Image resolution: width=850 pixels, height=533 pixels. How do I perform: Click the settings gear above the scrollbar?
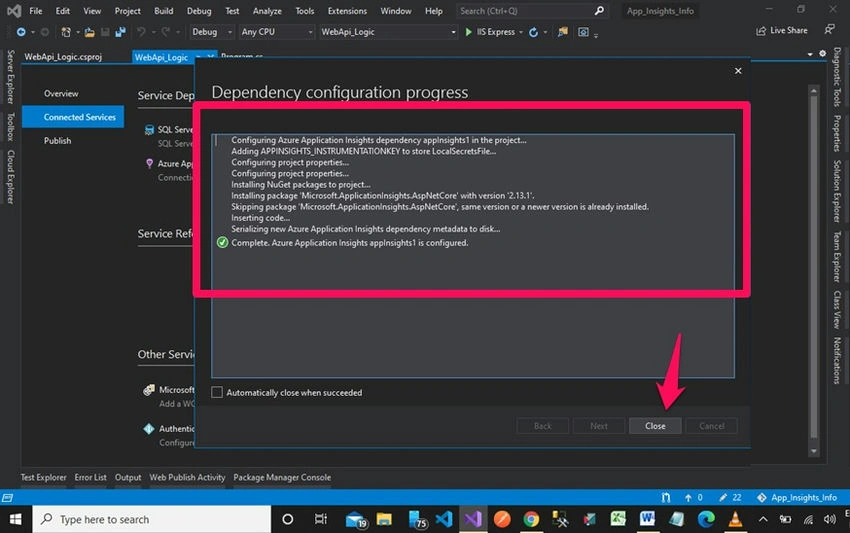[x=822, y=54]
